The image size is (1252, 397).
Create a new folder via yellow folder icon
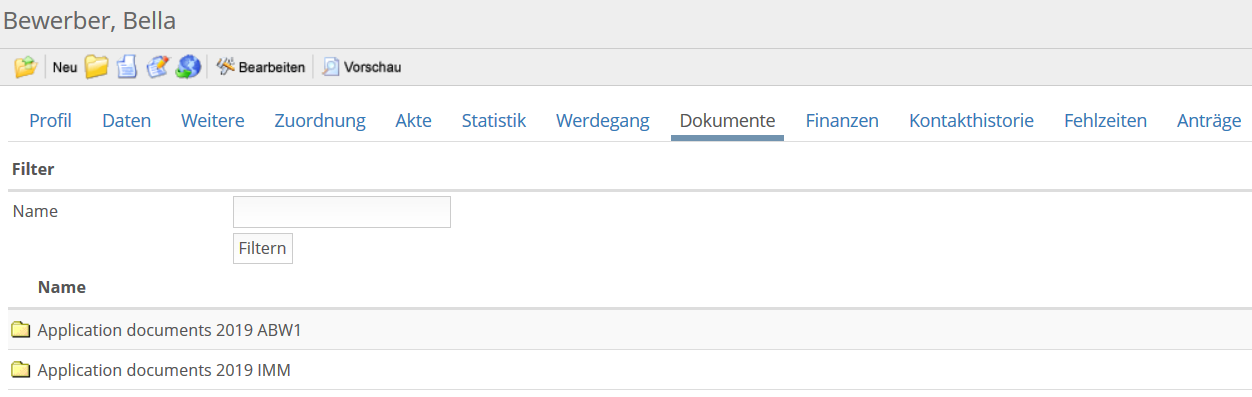pyautogui.click(x=96, y=67)
